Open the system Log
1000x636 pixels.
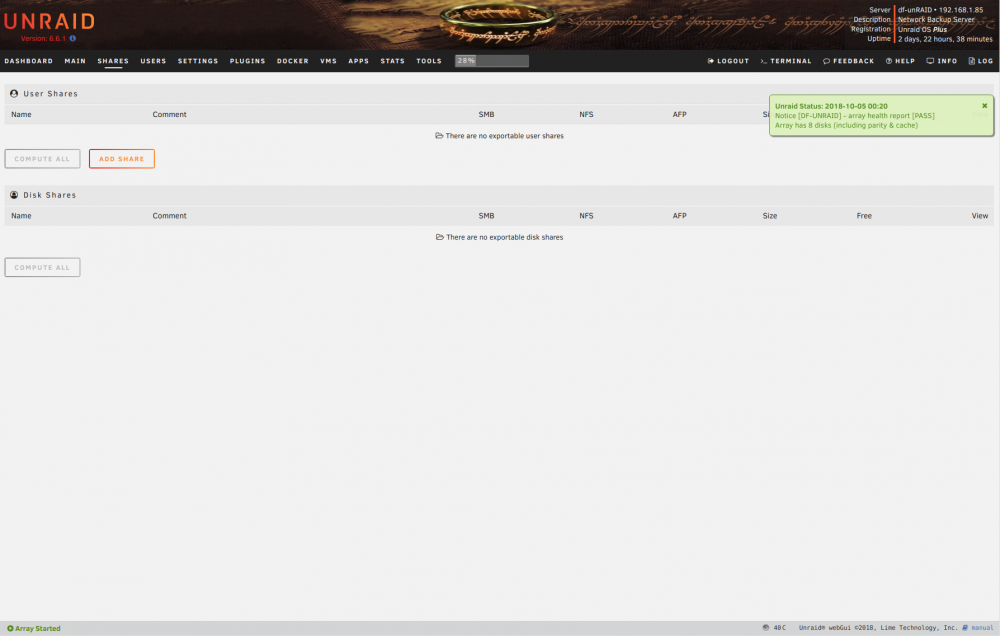click(x=981, y=61)
